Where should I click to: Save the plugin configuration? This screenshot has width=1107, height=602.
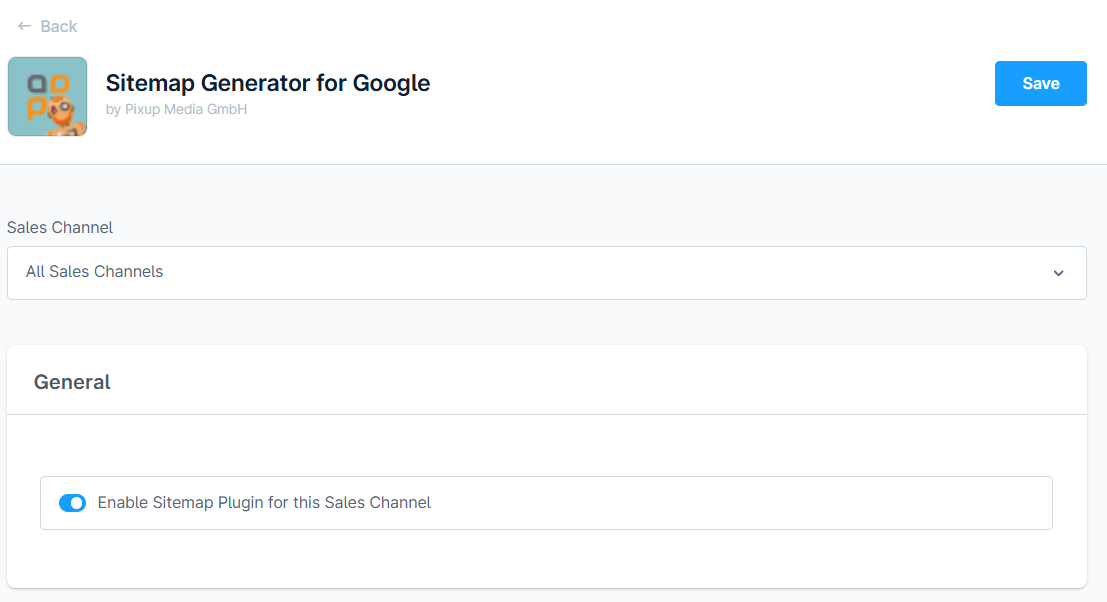pos(1040,83)
